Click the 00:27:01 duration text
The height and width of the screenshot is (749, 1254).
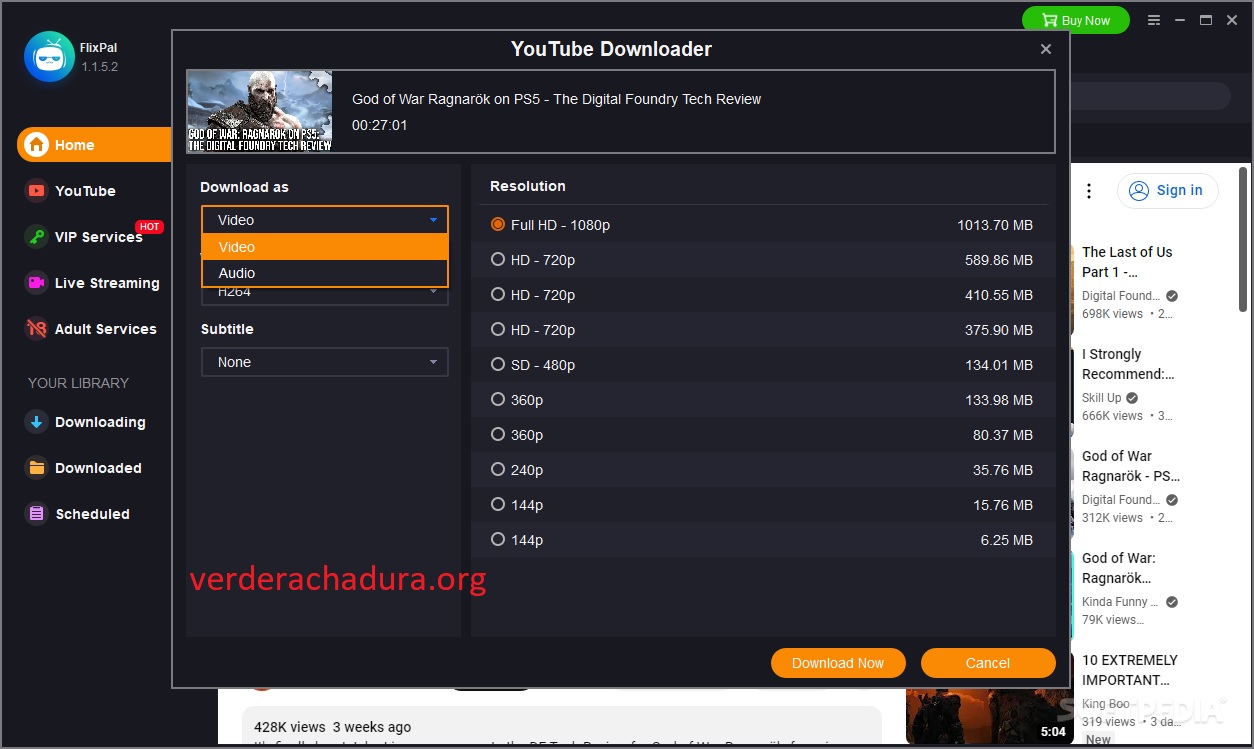[x=380, y=125]
